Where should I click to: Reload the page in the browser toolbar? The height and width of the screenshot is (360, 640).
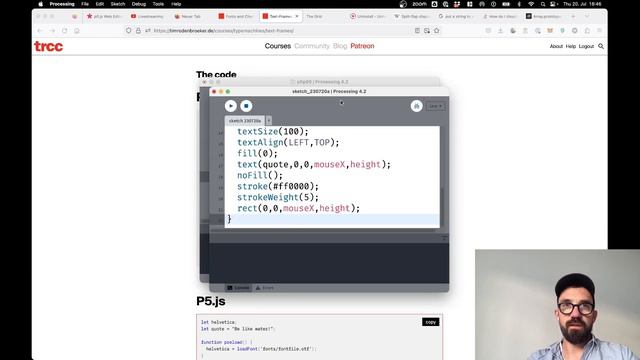point(64,31)
